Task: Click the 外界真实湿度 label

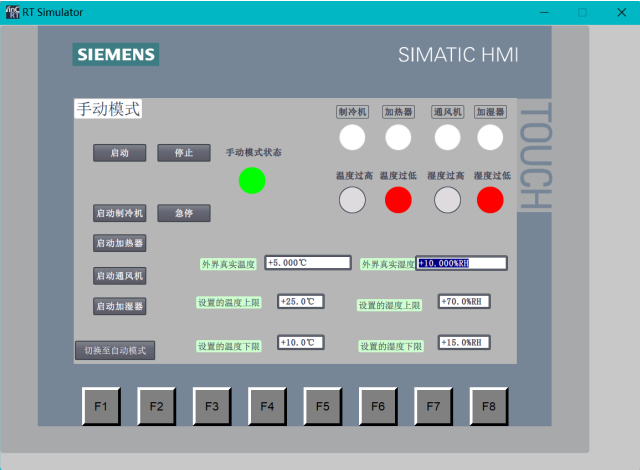Action: coord(388,264)
